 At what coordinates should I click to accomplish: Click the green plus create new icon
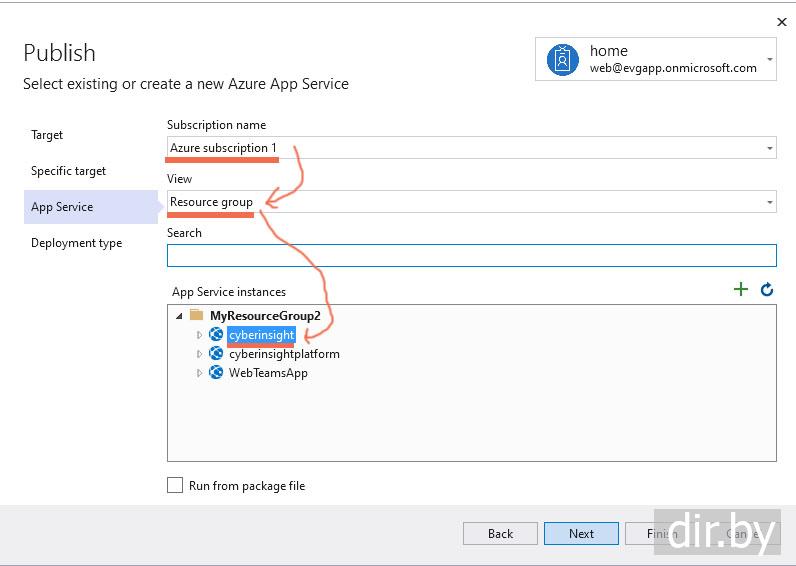coord(740,289)
